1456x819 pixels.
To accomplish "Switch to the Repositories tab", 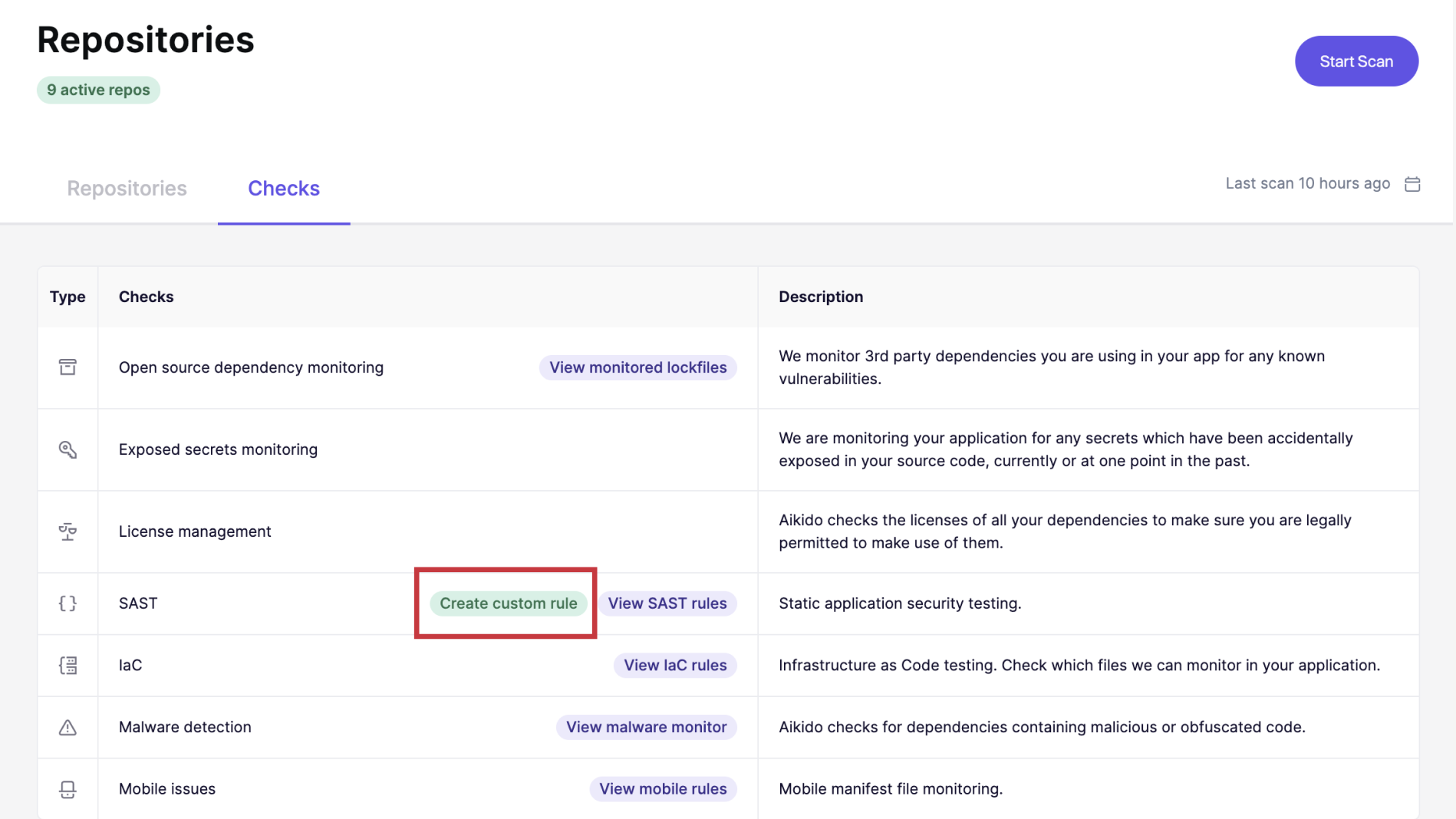I will click(x=127, y=188).
